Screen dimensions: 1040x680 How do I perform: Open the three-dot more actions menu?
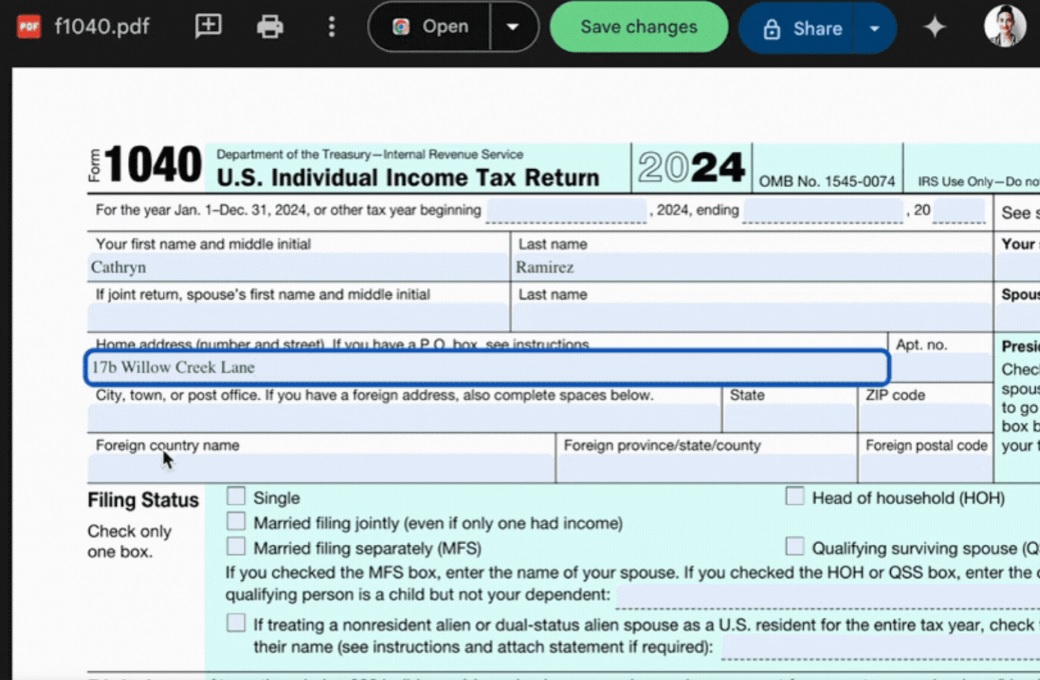pos(332,27)
